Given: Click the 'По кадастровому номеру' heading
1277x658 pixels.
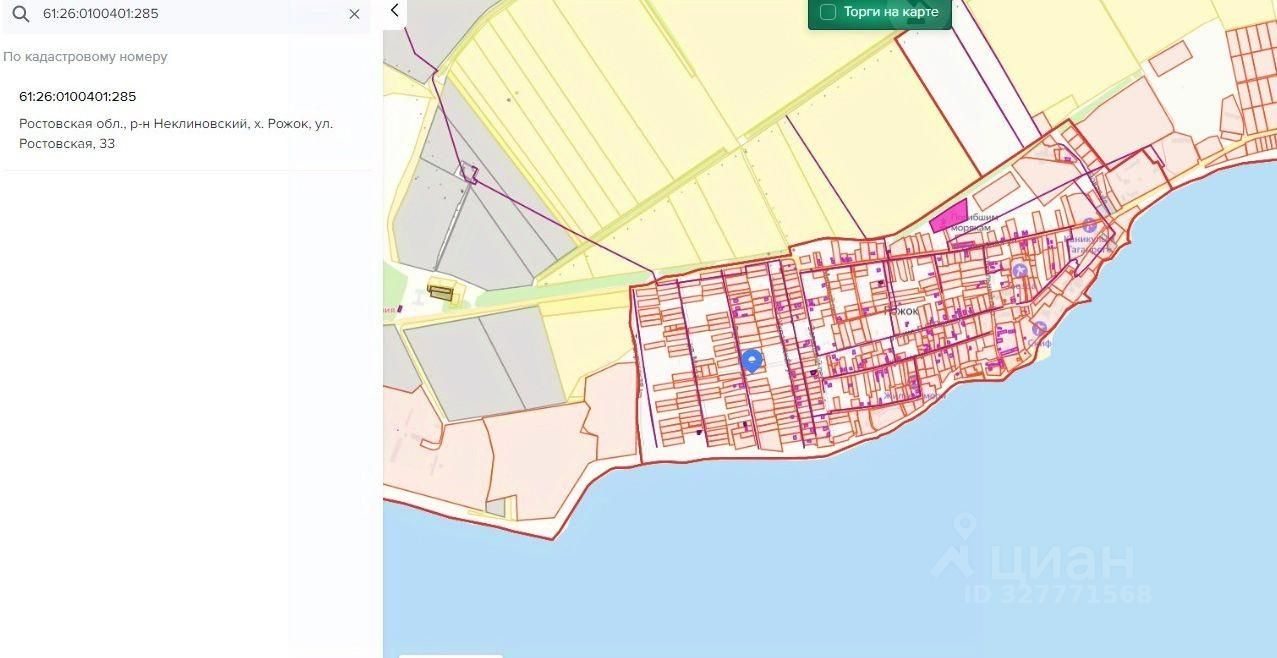Looking at the screenshot, I should 85,57.
